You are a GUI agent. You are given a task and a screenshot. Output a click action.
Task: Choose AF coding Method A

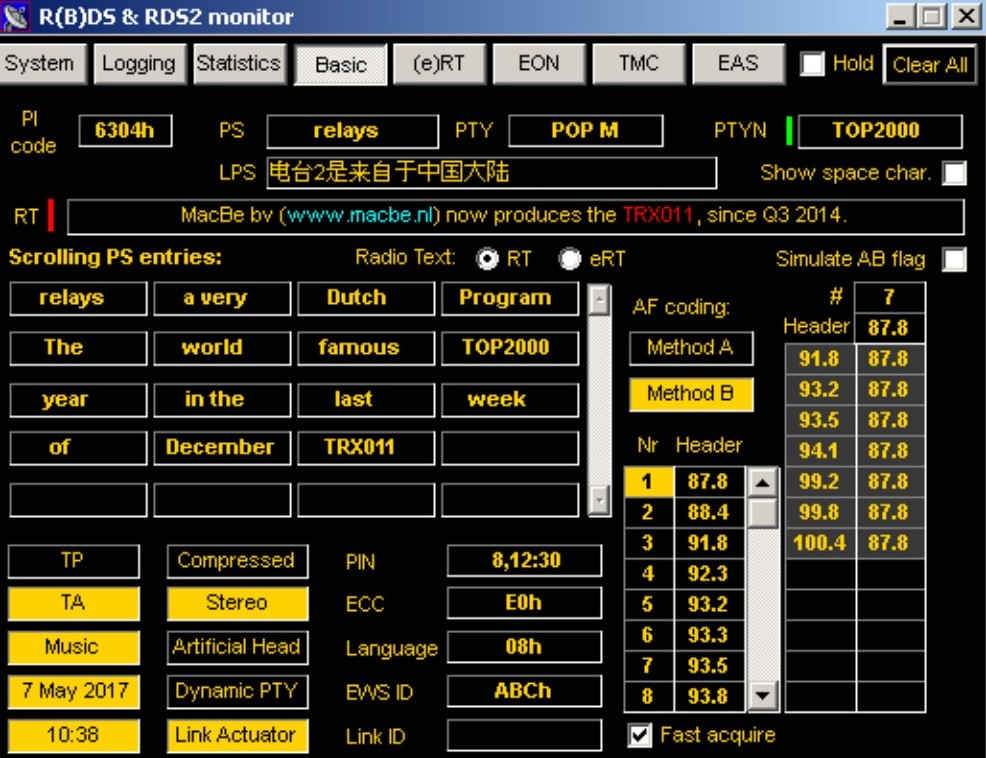[x=690, y=348]
